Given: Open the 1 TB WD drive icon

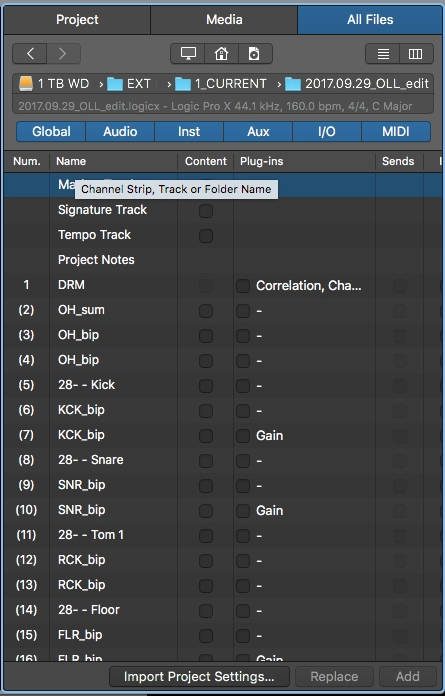Looking at the screenshot, I should [26, 83].
